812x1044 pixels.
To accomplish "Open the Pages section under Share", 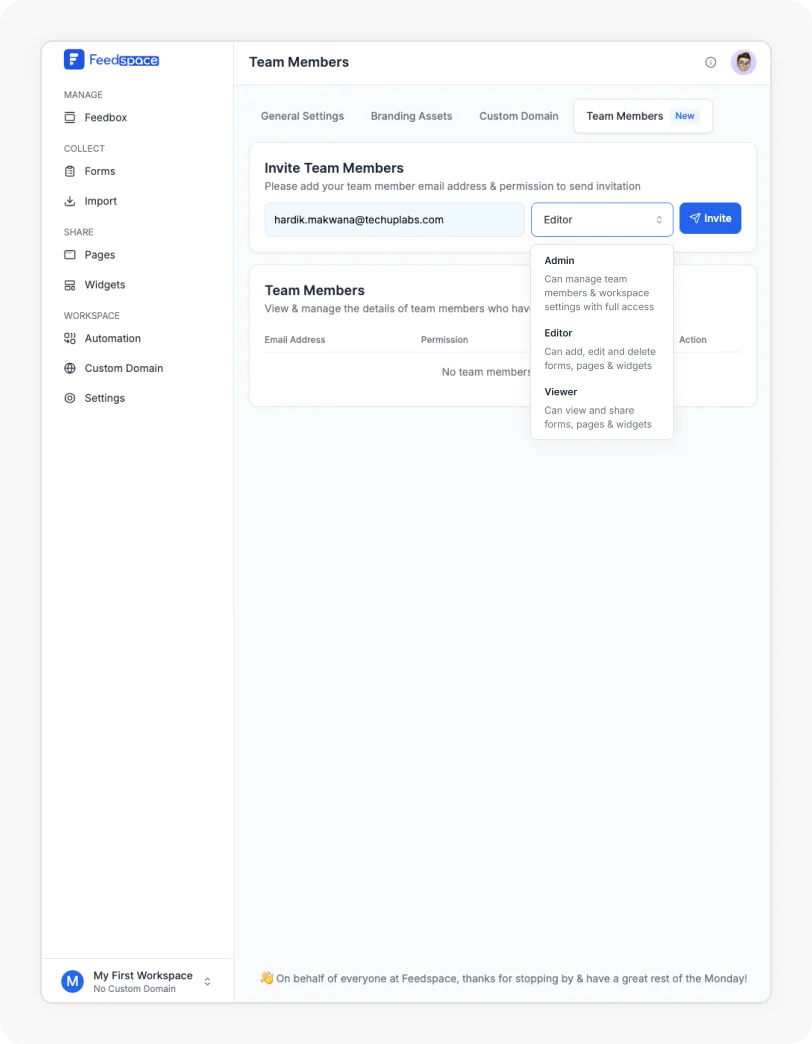I will 100,255.
